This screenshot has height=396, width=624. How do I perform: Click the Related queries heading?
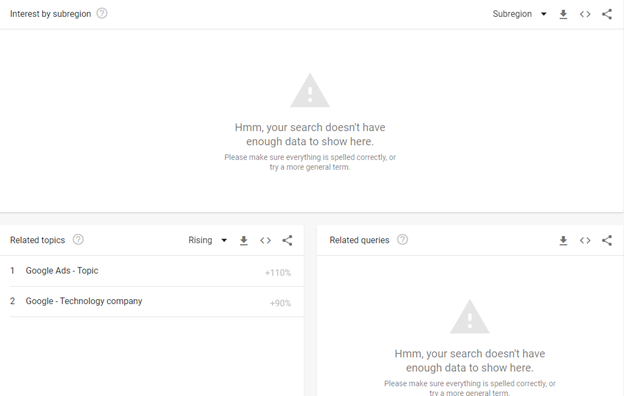pyautogui.click(x=359, y=240)
